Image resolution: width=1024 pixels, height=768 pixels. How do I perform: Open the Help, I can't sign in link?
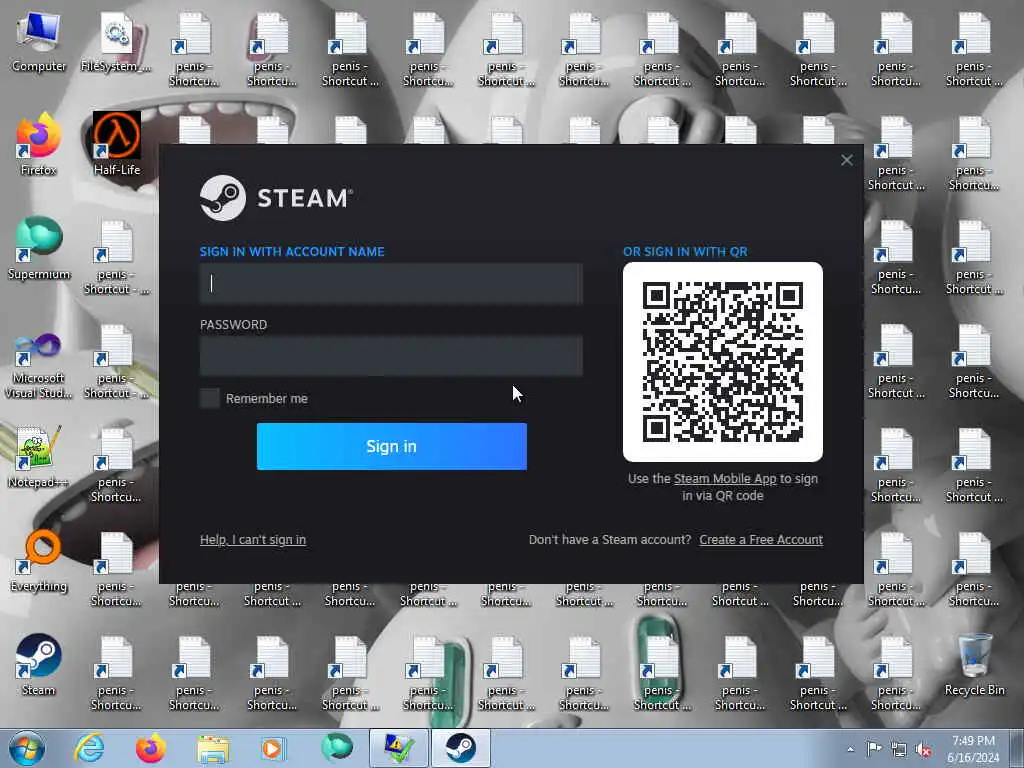coord(253,539)
